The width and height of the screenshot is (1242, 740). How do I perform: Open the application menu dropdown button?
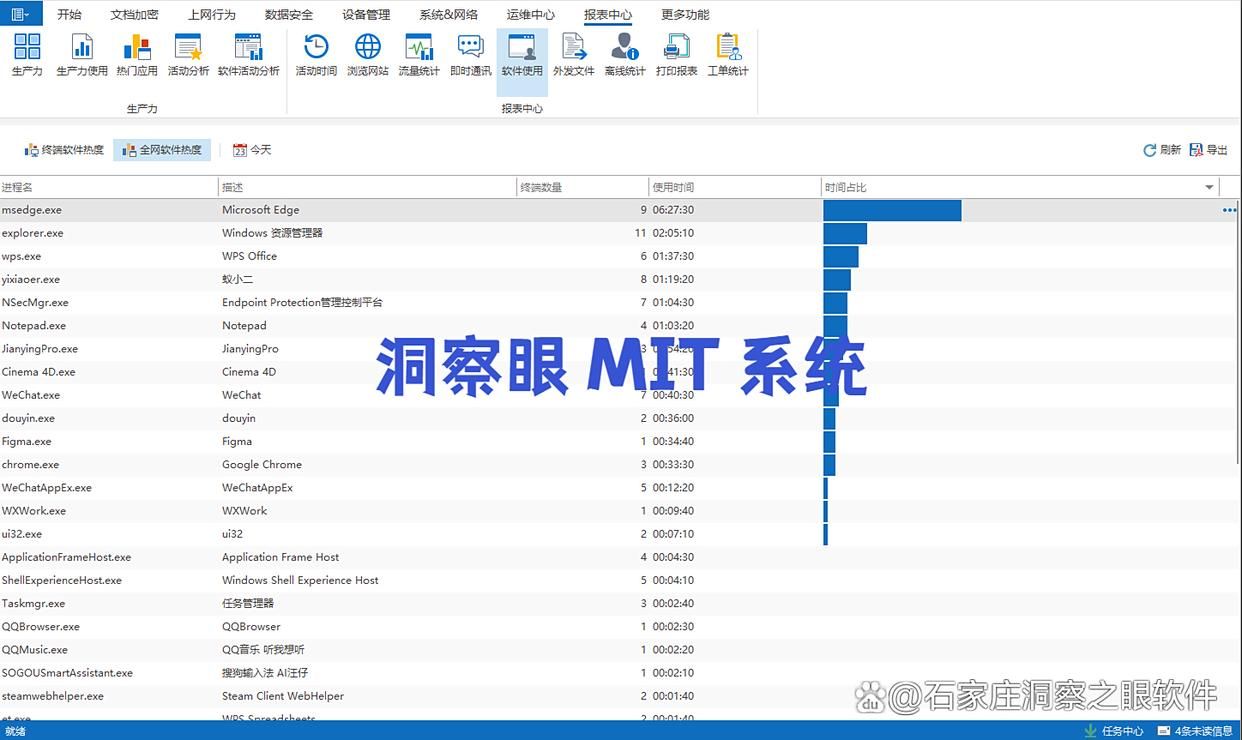click(21, 14)
